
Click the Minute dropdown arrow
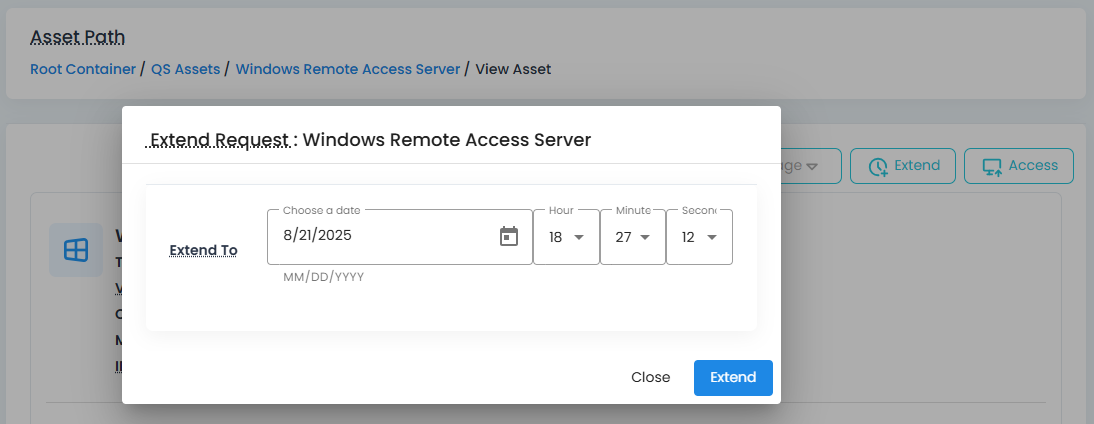645,237
